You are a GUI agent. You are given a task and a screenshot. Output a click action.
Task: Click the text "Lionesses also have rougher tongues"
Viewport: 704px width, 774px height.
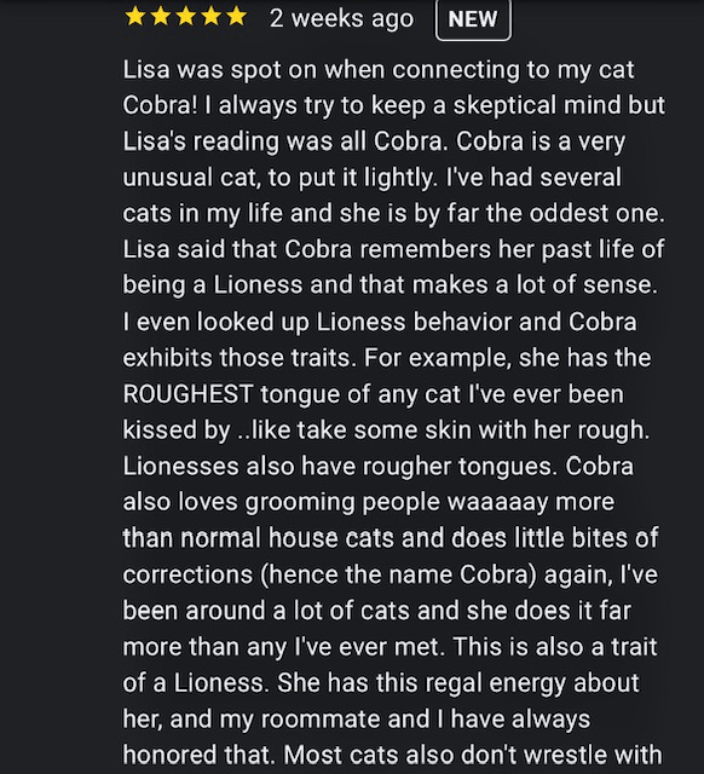pos(337,466)
